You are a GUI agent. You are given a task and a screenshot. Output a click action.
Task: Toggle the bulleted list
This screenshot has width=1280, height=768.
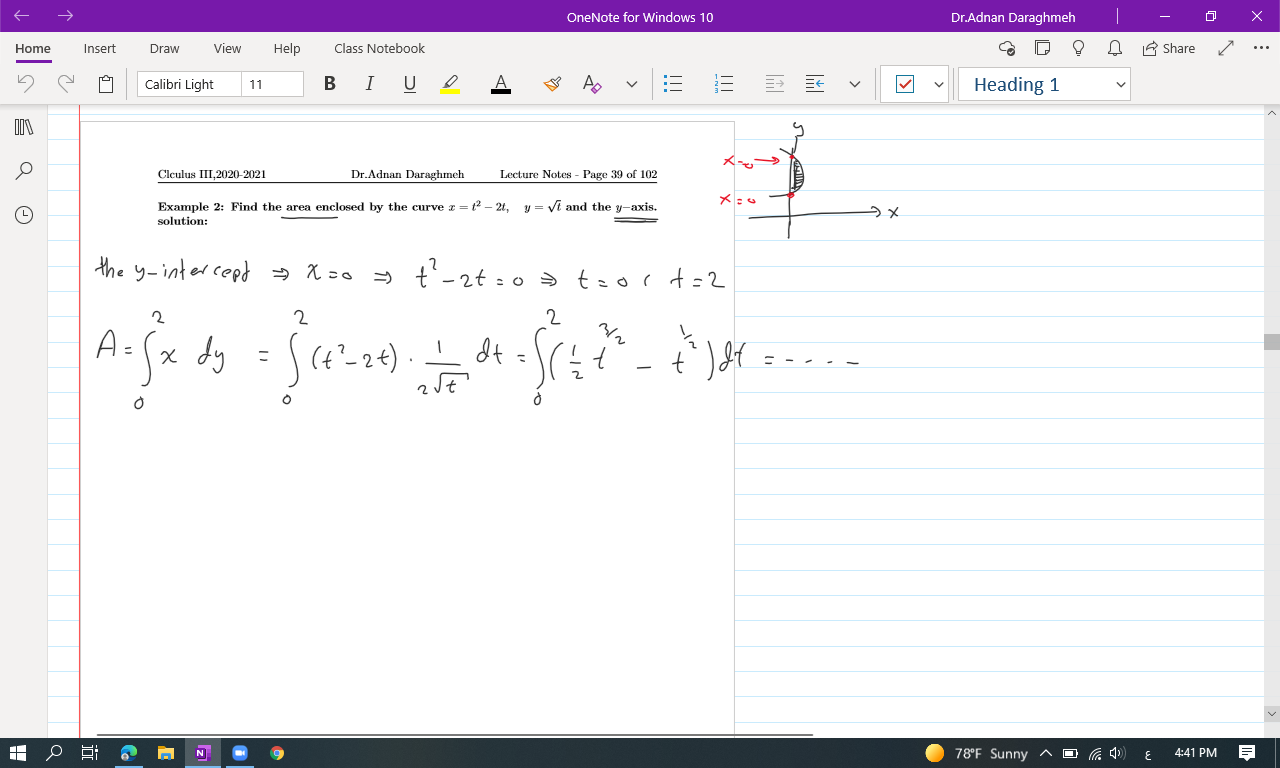[674, 84]
